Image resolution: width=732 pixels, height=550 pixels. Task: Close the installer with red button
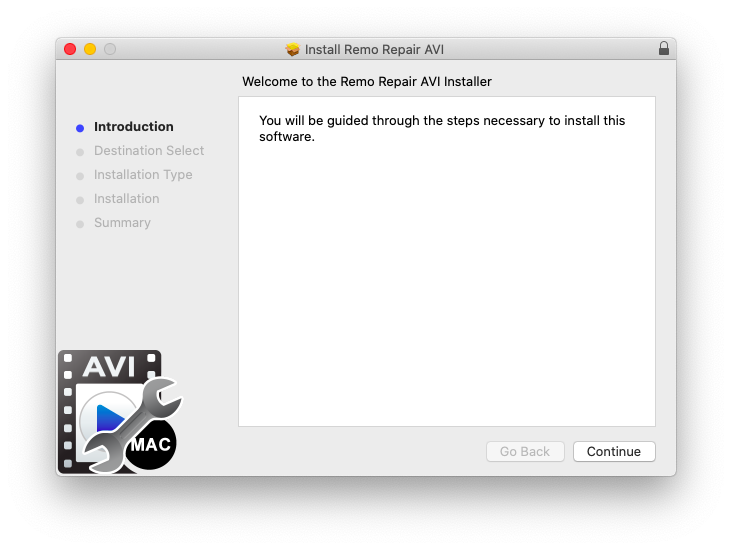click(70, 49)
